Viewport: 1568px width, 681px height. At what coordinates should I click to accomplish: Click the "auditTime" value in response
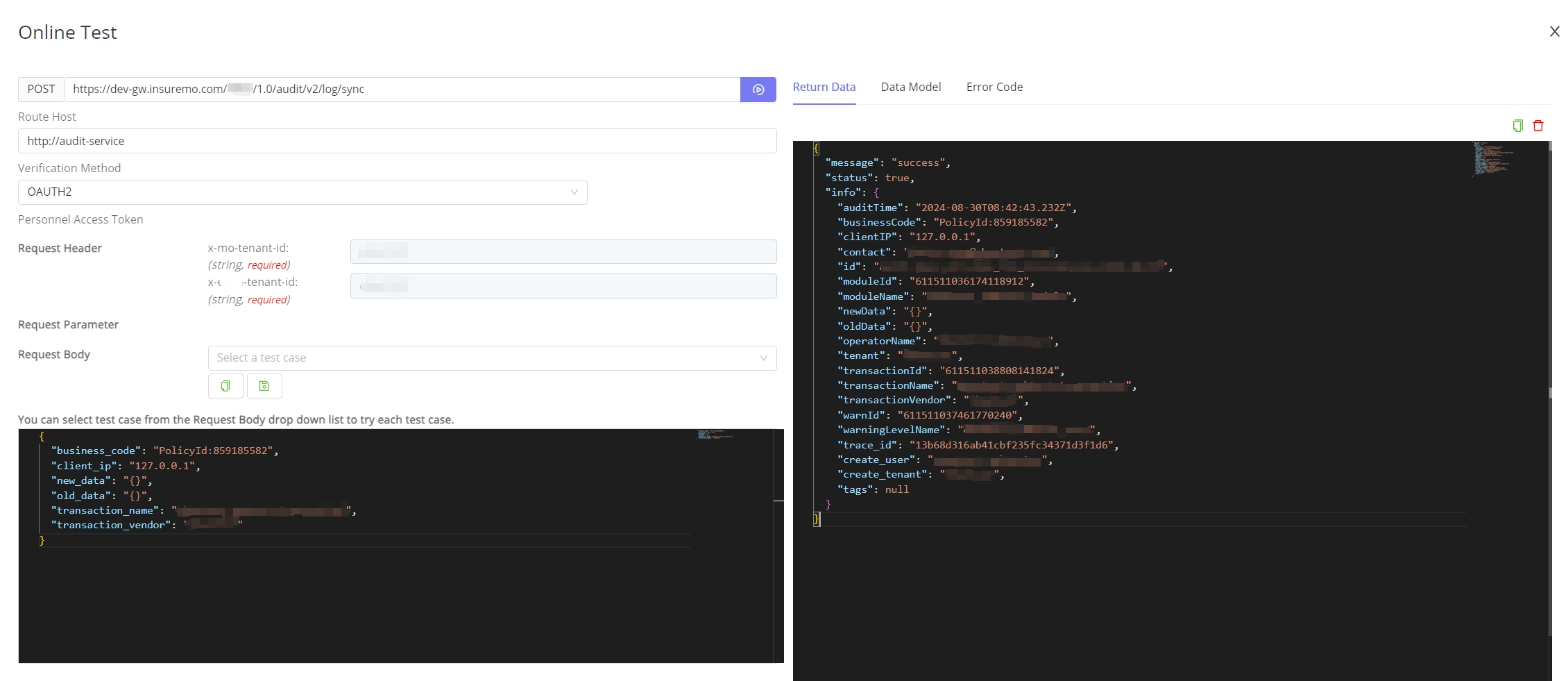tap(994, 208)
